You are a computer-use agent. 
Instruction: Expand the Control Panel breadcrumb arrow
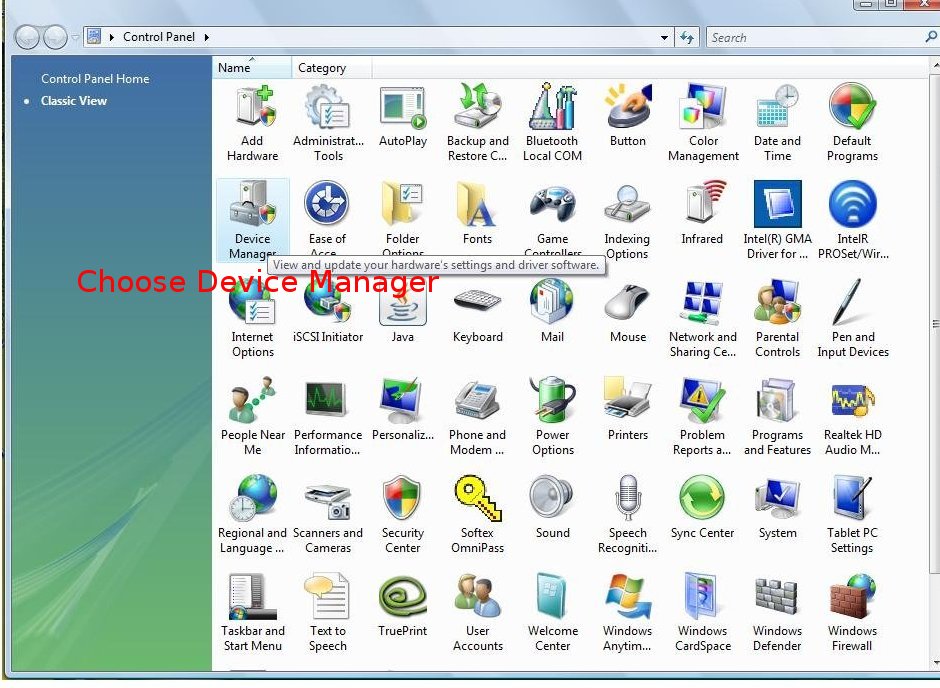pos(207,38)
